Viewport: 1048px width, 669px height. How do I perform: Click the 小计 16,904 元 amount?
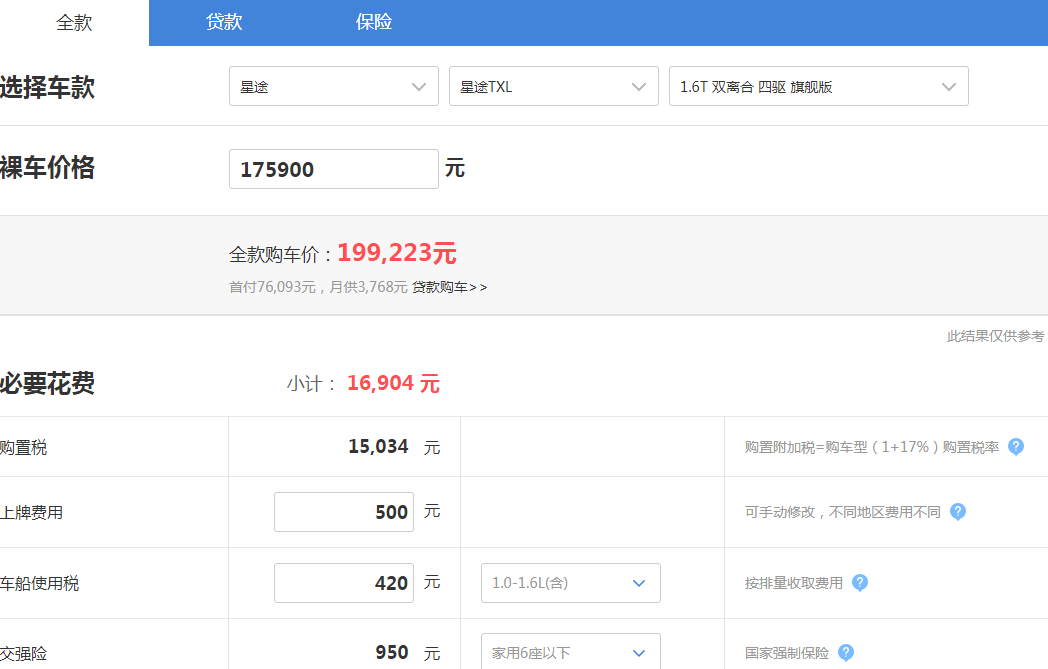393,384
